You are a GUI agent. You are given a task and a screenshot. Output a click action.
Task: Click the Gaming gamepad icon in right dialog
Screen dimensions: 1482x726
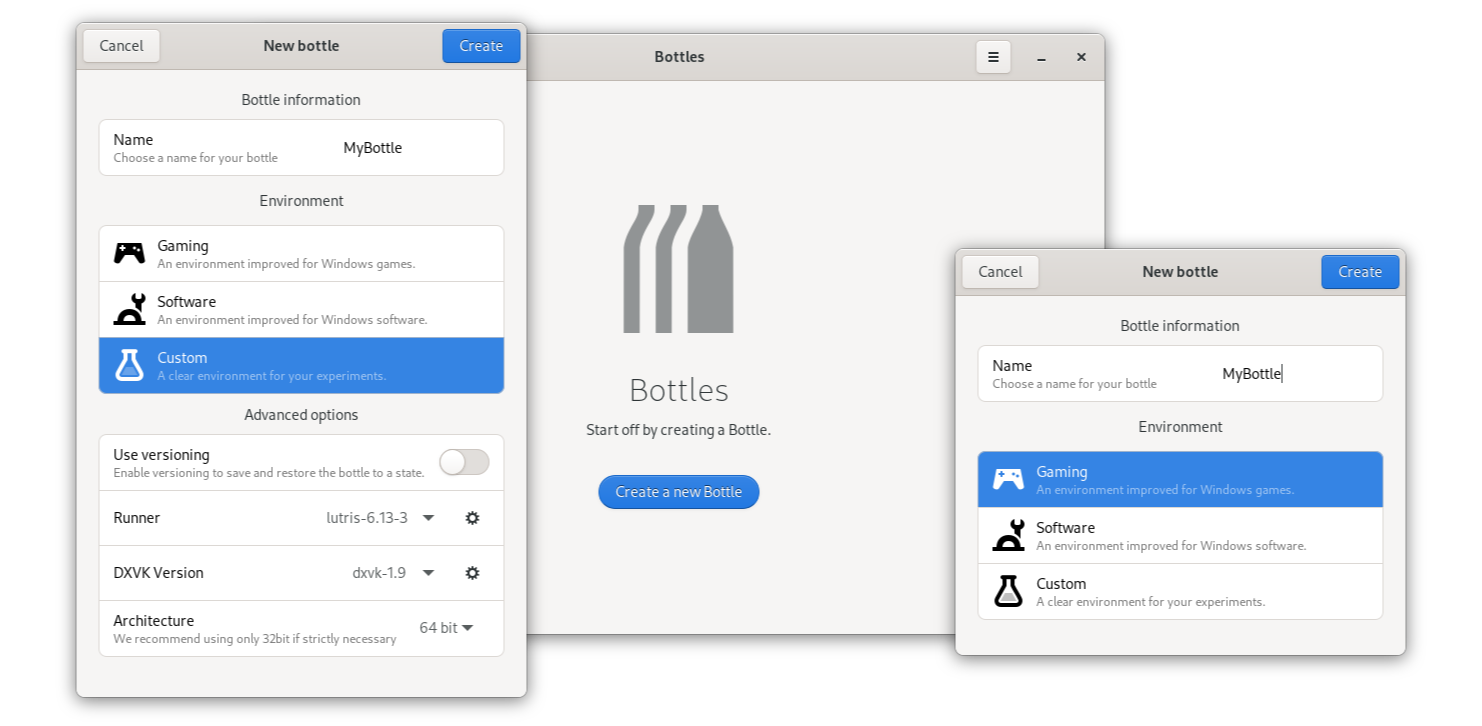point(1007,478)
